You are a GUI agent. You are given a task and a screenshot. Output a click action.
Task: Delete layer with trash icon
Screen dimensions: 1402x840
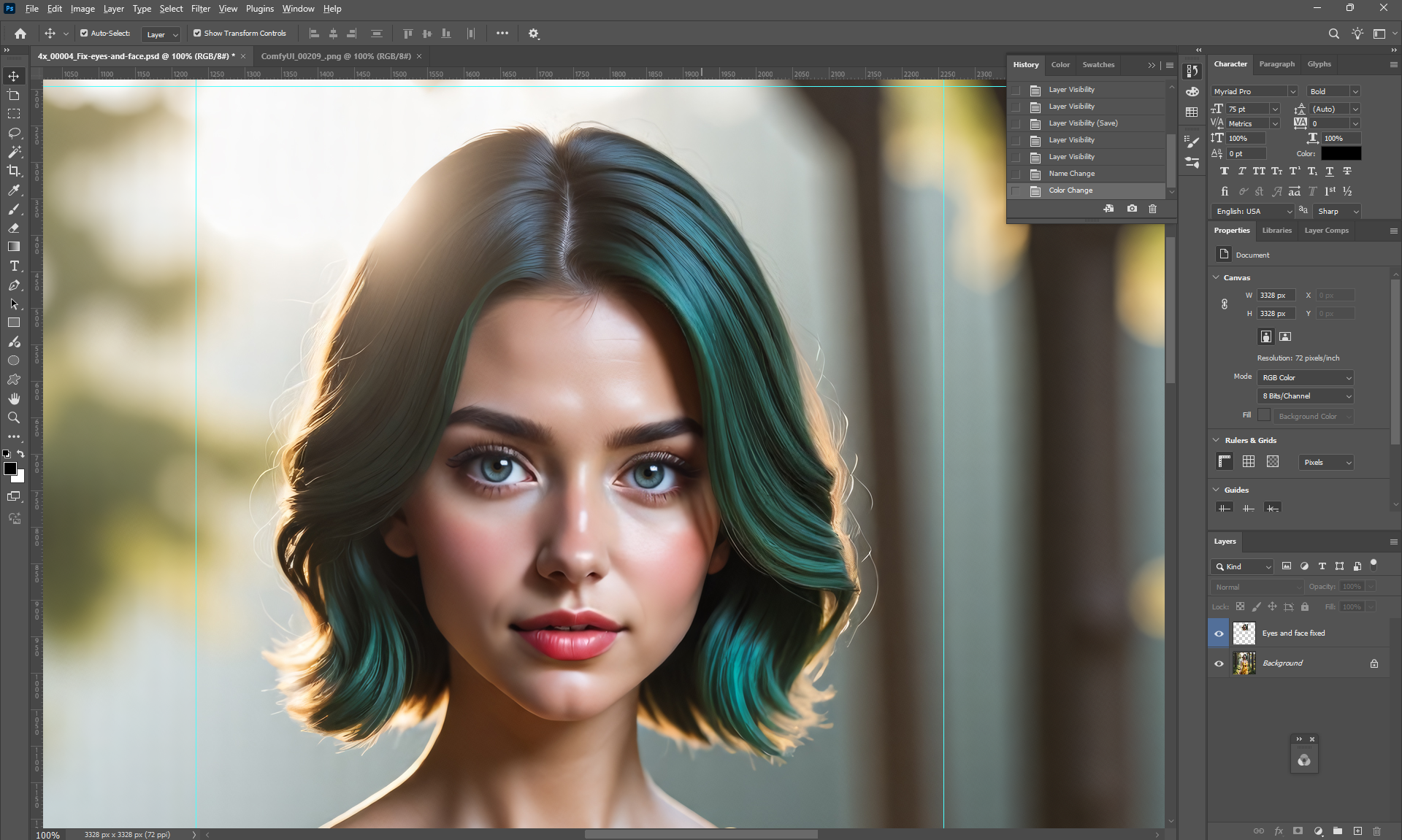(x=1376, y=831)
